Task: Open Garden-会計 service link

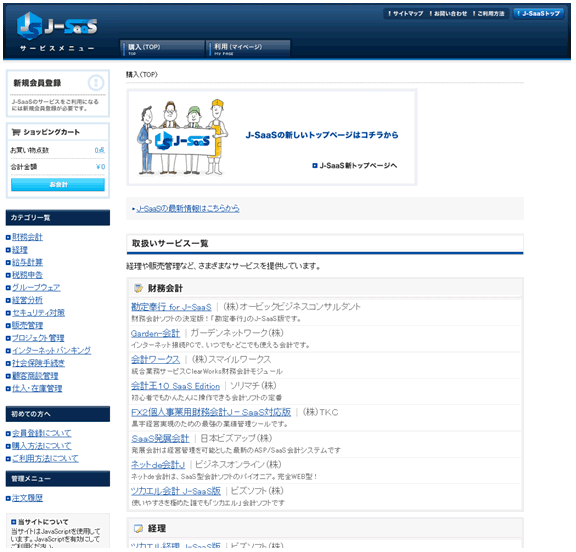Action: 155,333
